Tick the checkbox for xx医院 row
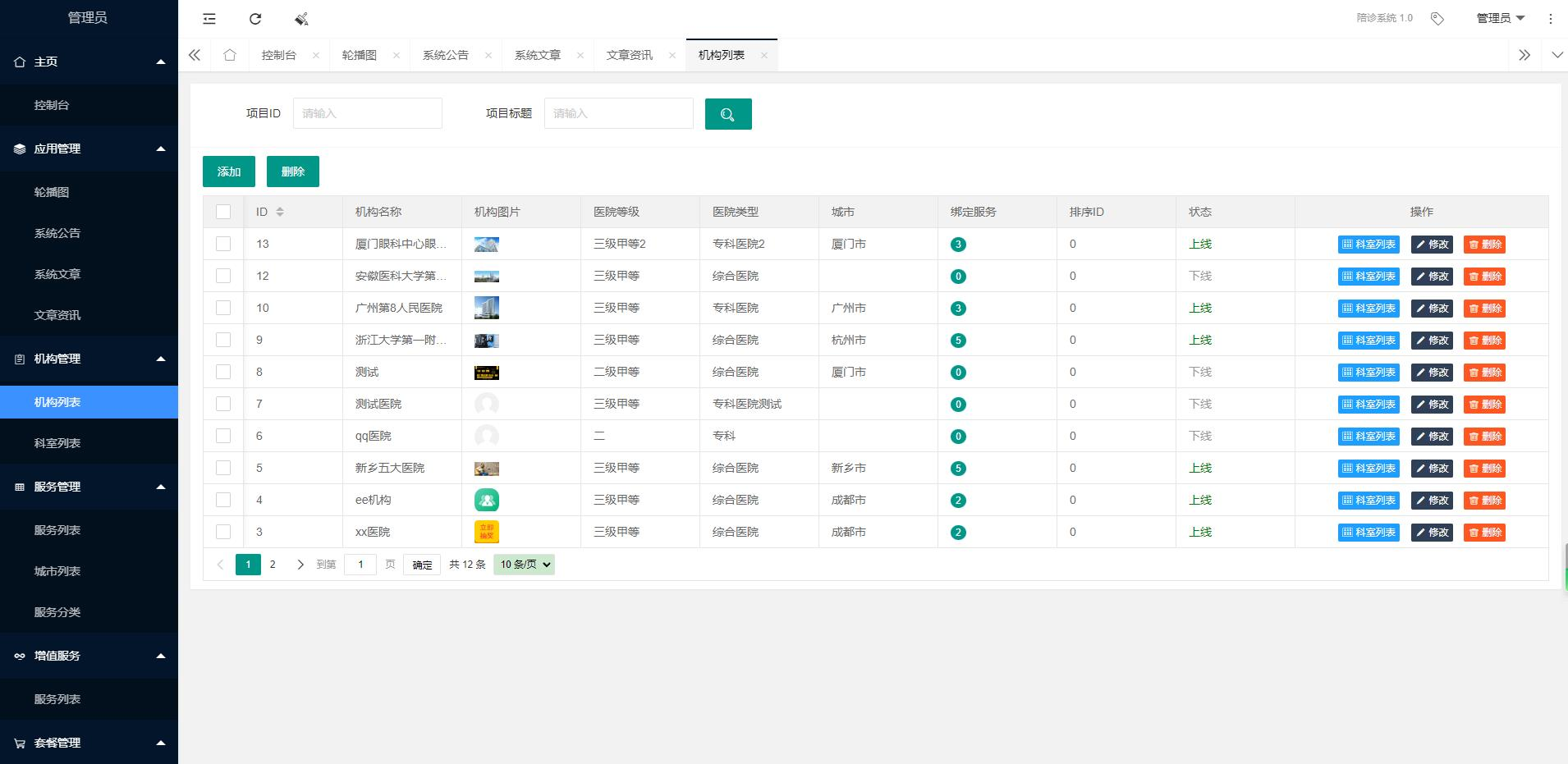 pos(223,532)
